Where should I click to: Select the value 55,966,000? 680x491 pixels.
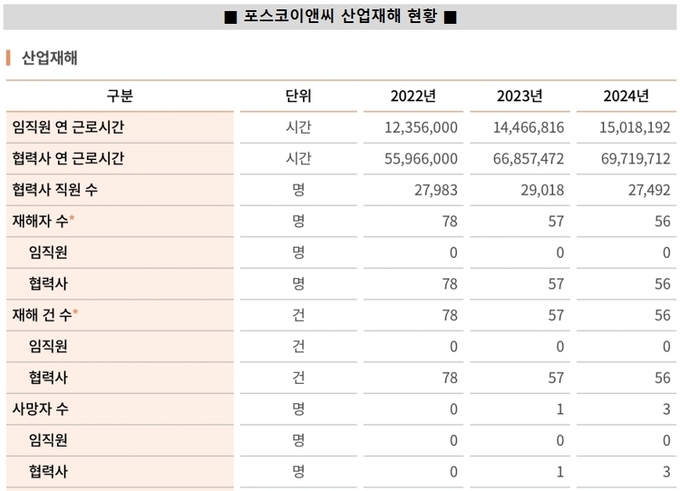point(421,159)
